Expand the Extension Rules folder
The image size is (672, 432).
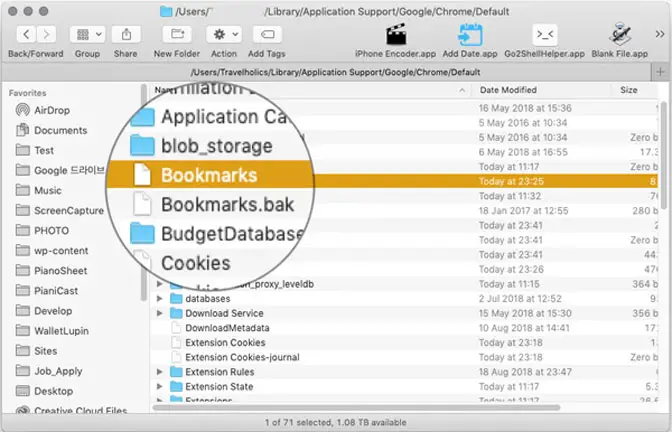(x=159, y=372)
